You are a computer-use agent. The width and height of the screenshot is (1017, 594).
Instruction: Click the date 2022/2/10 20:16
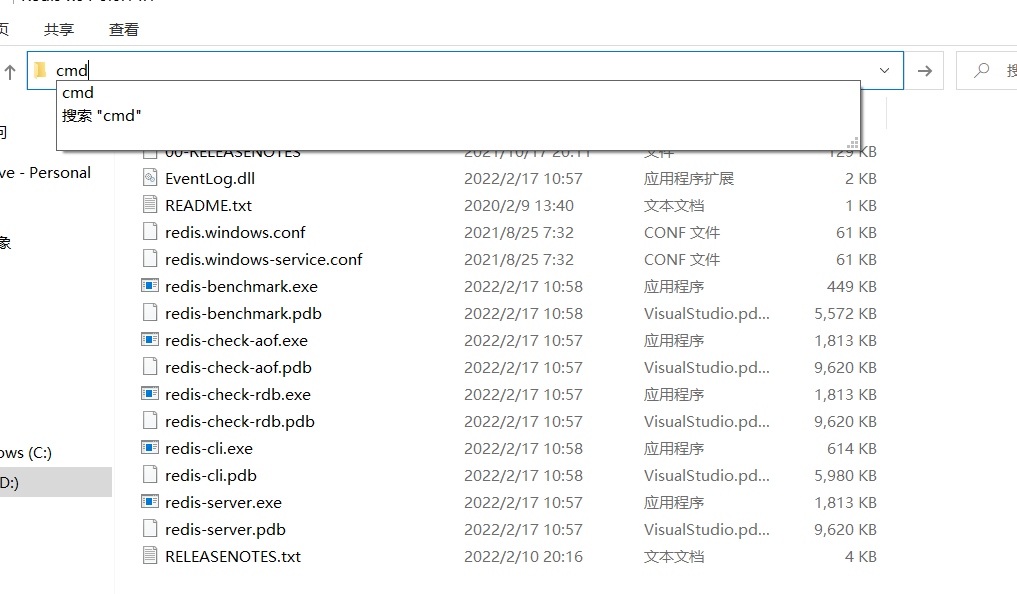click(523, 556)
